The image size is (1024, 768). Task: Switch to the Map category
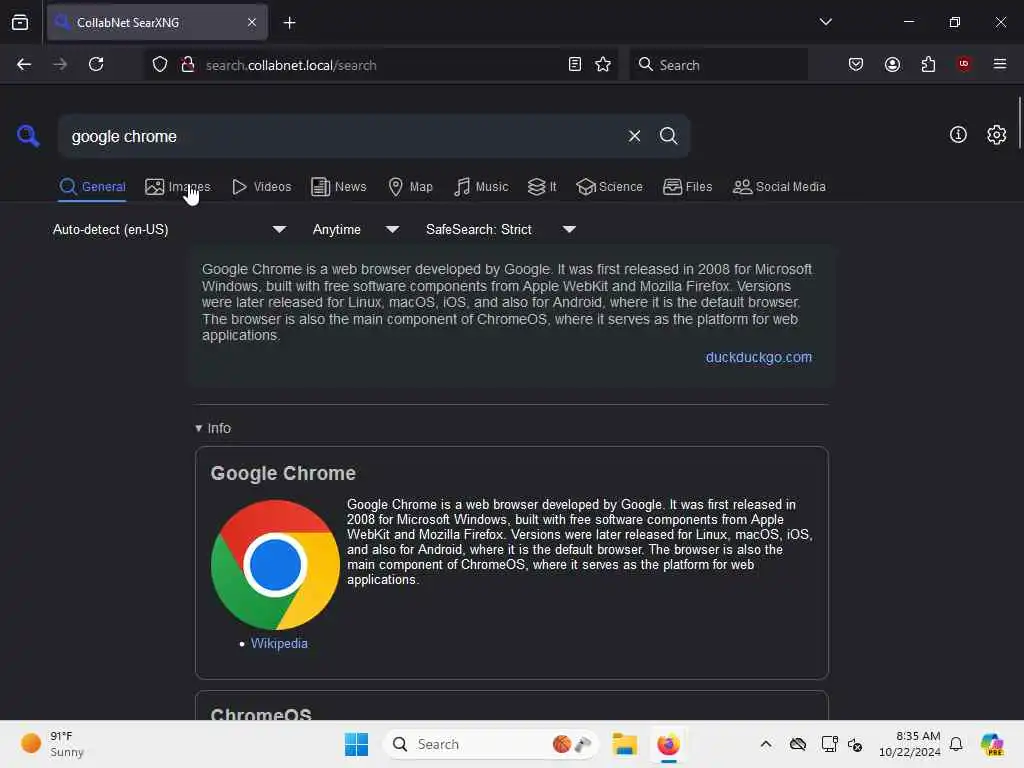(410, 187)
